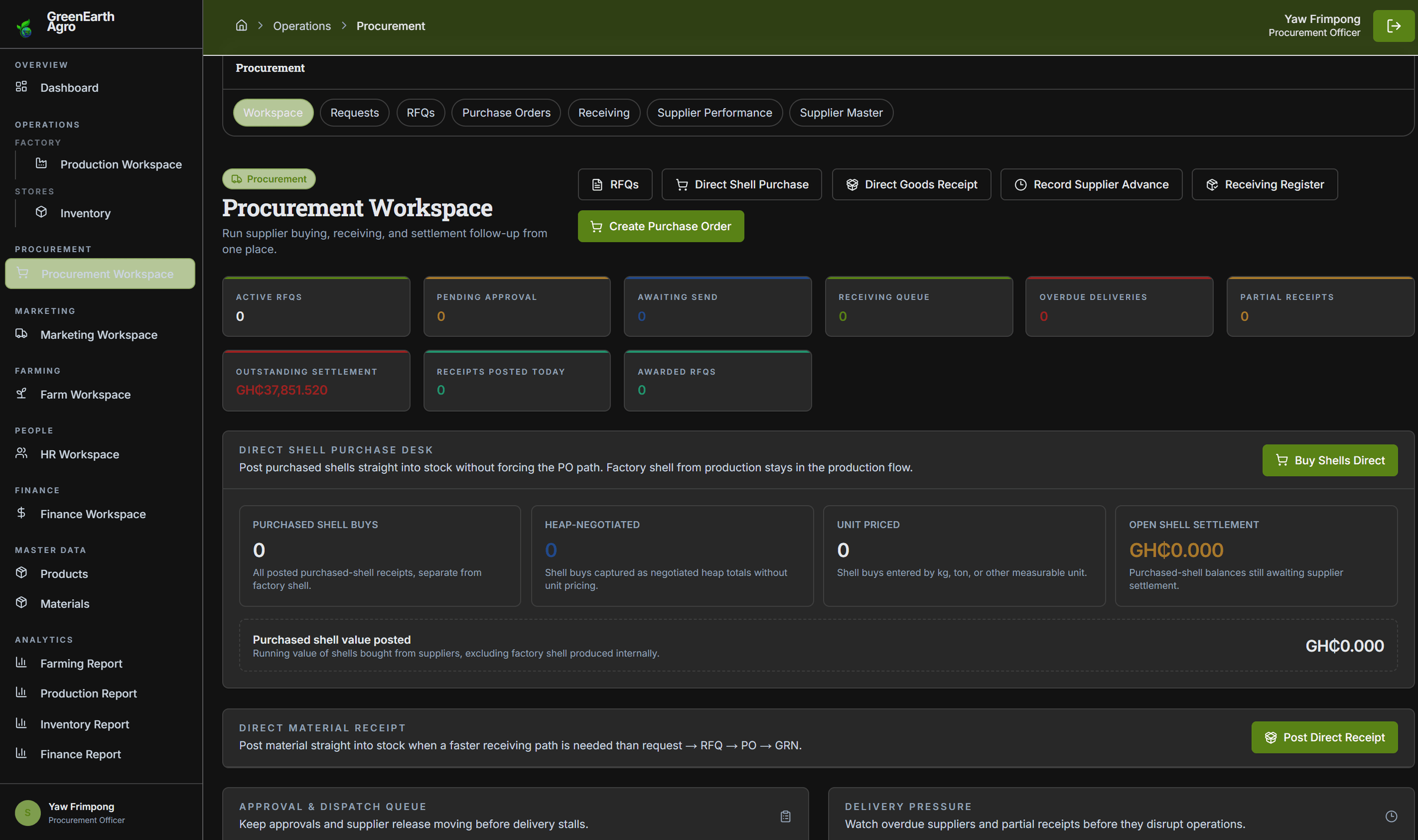
Task: Click the Heap-Negotiated card
Action: [x=672, y=556]
